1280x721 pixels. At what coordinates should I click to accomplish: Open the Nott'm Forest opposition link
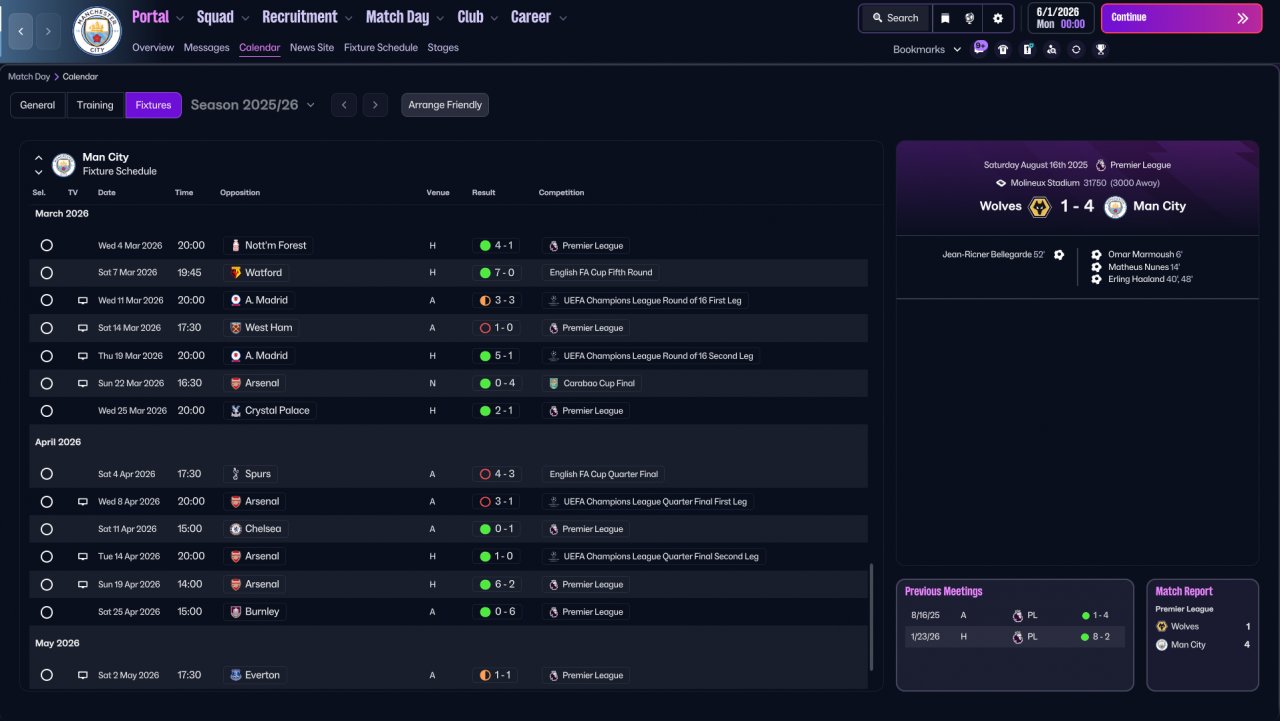click(x=268, y=245)
